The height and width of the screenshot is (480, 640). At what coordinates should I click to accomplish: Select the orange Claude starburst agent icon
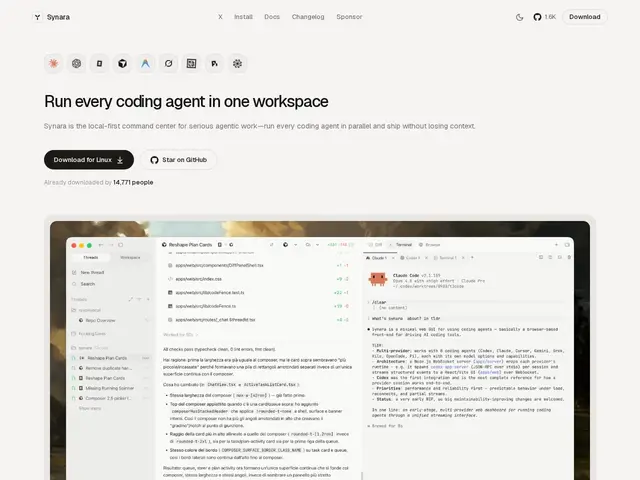pyautogui.click(x=53, y=63)
